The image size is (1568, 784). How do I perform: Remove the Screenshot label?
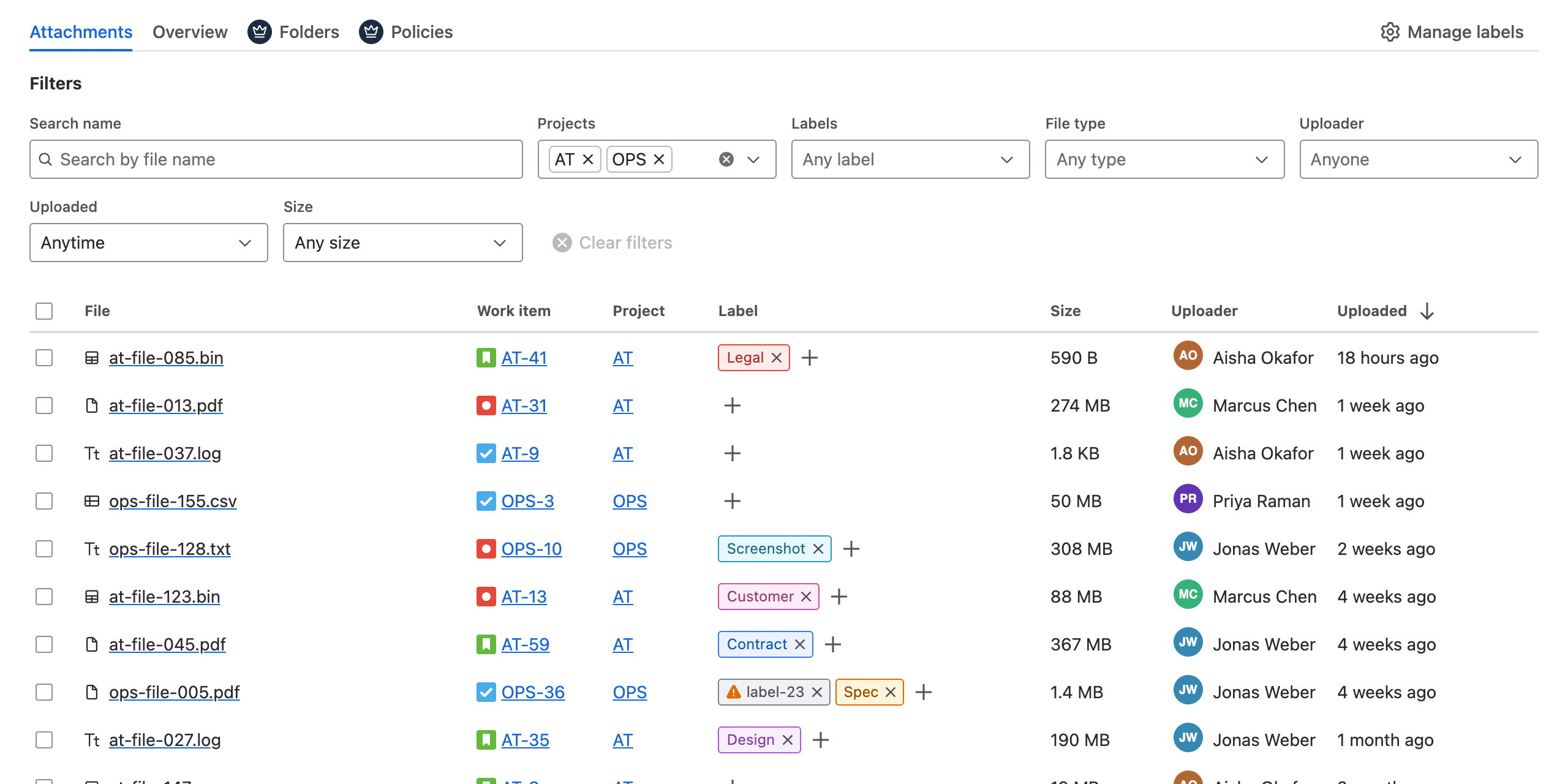818,549
